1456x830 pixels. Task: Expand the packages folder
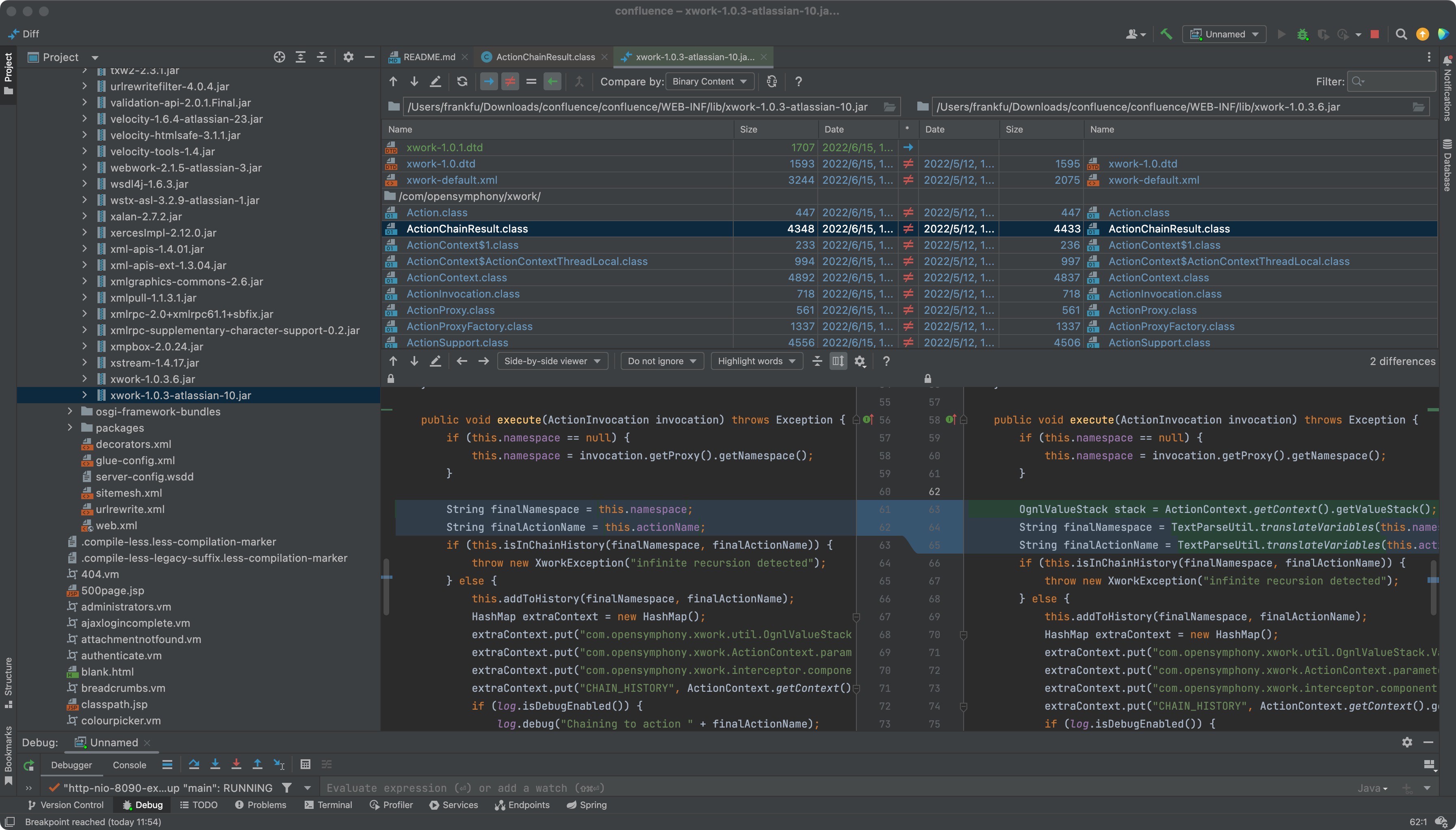69,428
